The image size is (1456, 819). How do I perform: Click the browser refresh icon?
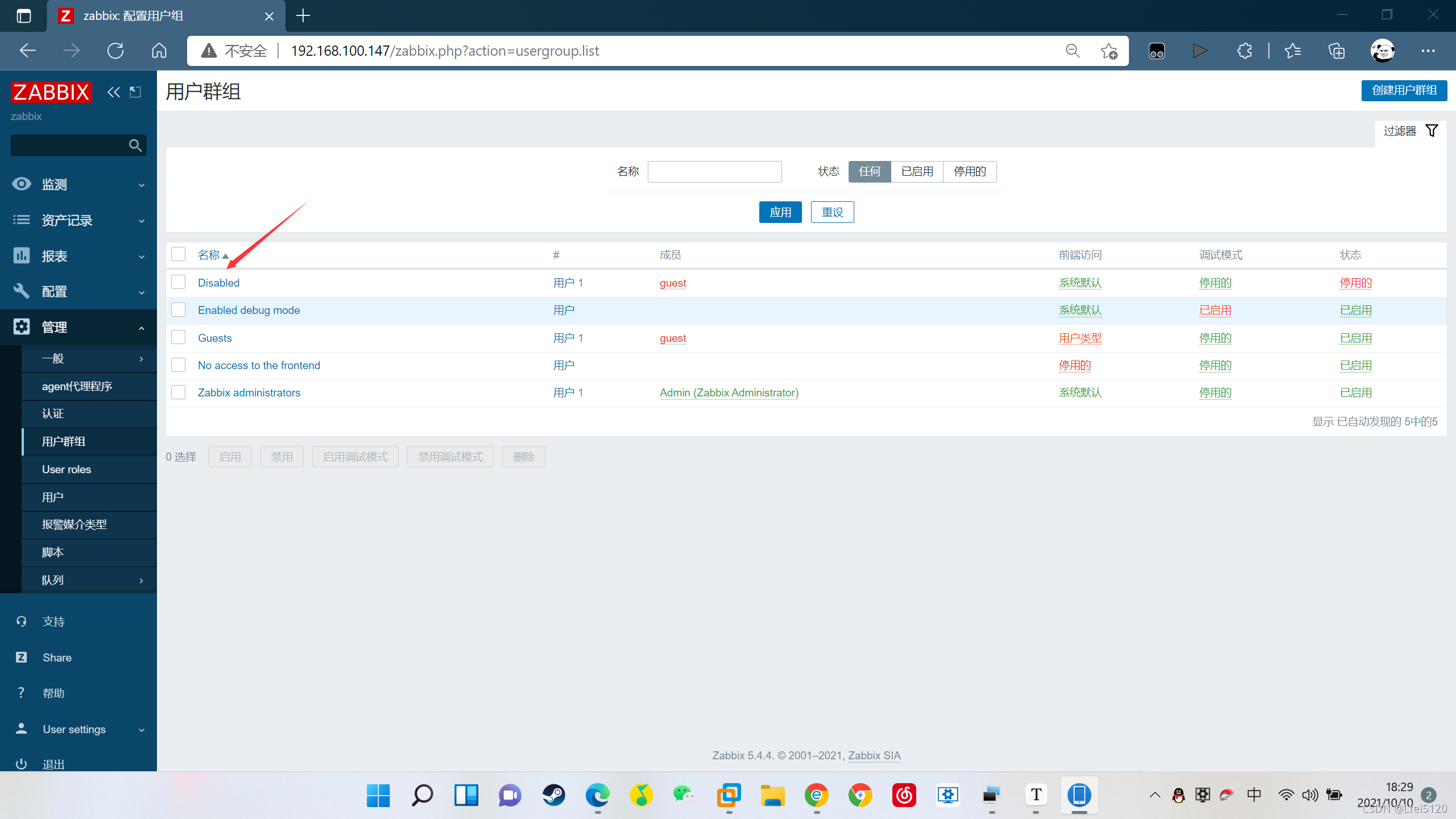pos(115,51)
